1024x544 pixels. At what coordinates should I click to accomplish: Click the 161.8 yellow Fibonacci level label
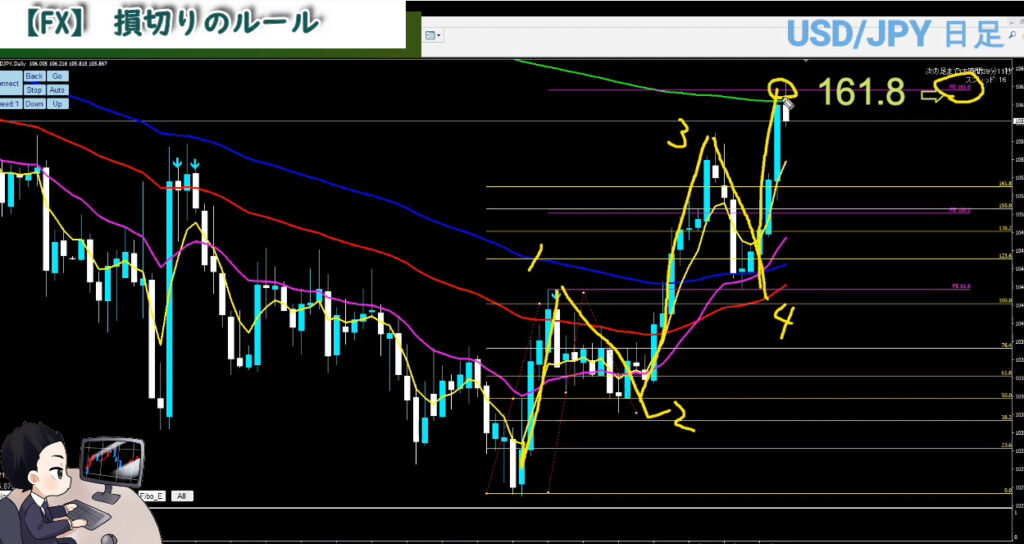[1005, 184]
